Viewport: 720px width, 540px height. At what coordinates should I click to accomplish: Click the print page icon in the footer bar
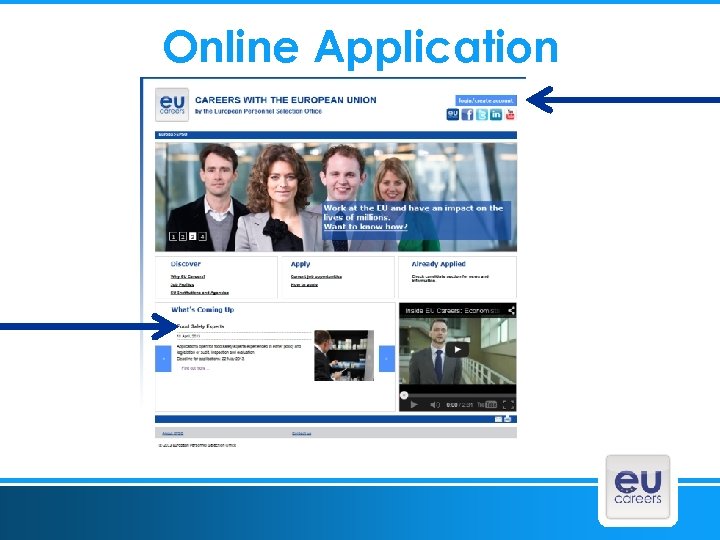pos(508,419)
